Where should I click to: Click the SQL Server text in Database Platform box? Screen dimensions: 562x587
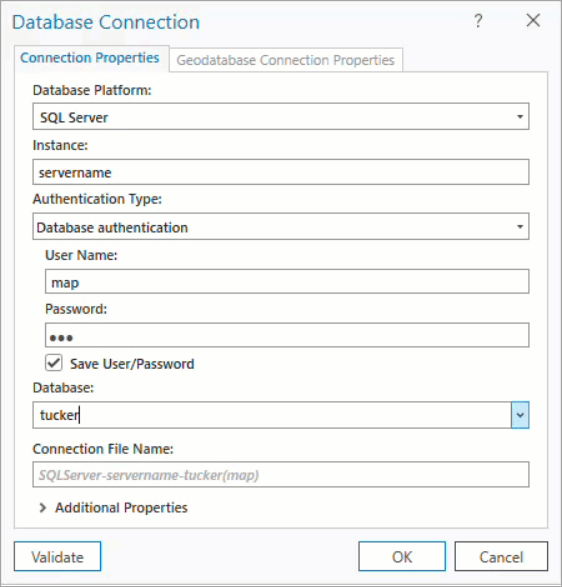(74, 118)
